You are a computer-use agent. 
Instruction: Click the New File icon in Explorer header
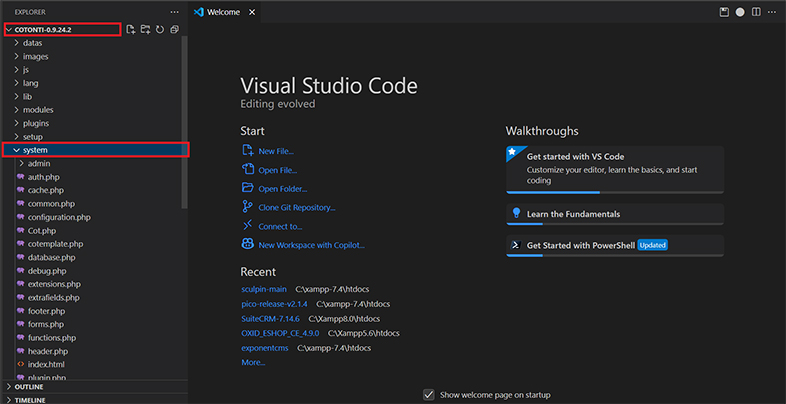click(x=131, y=30)
